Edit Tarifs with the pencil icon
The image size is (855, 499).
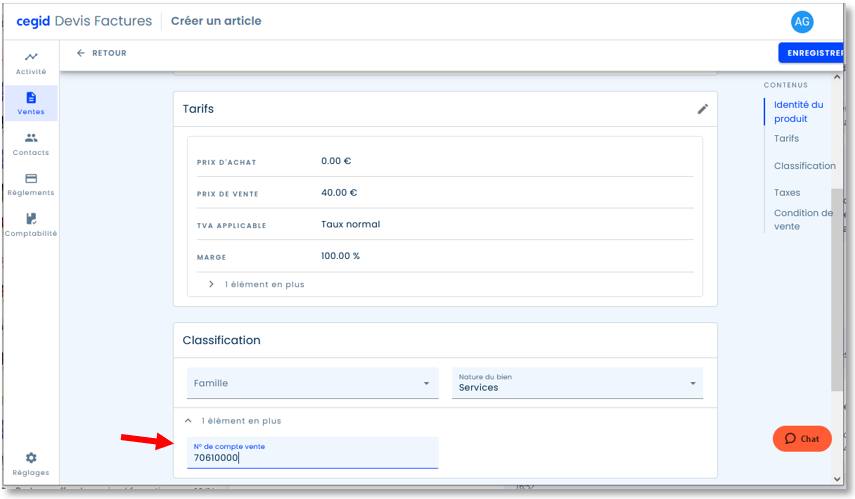(703, 109)
